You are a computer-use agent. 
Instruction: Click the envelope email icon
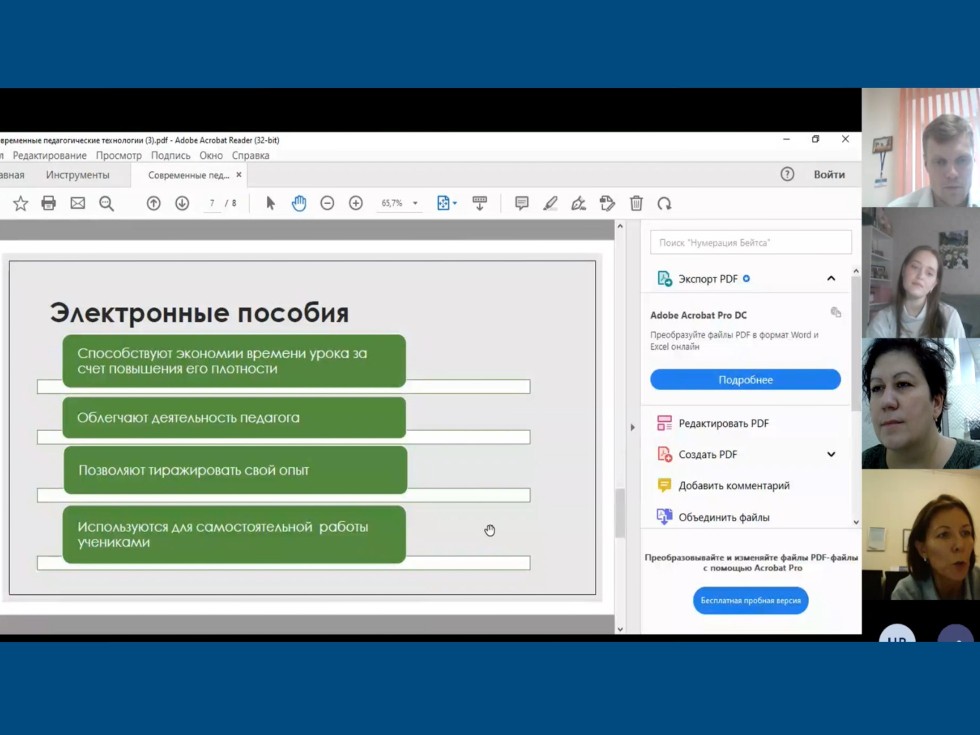tap(77, 203)
